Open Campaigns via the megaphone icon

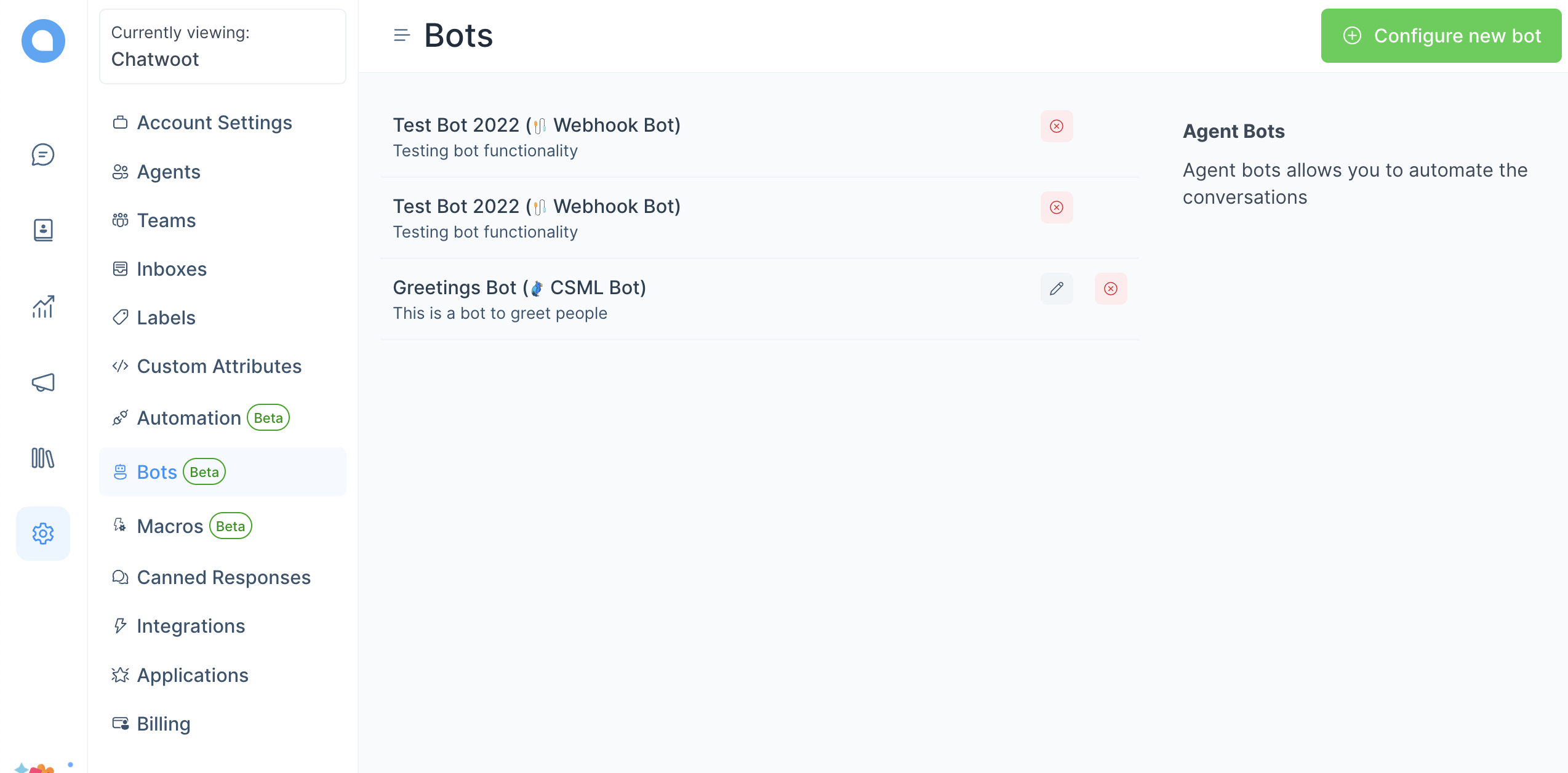click(x=42, y=382)
